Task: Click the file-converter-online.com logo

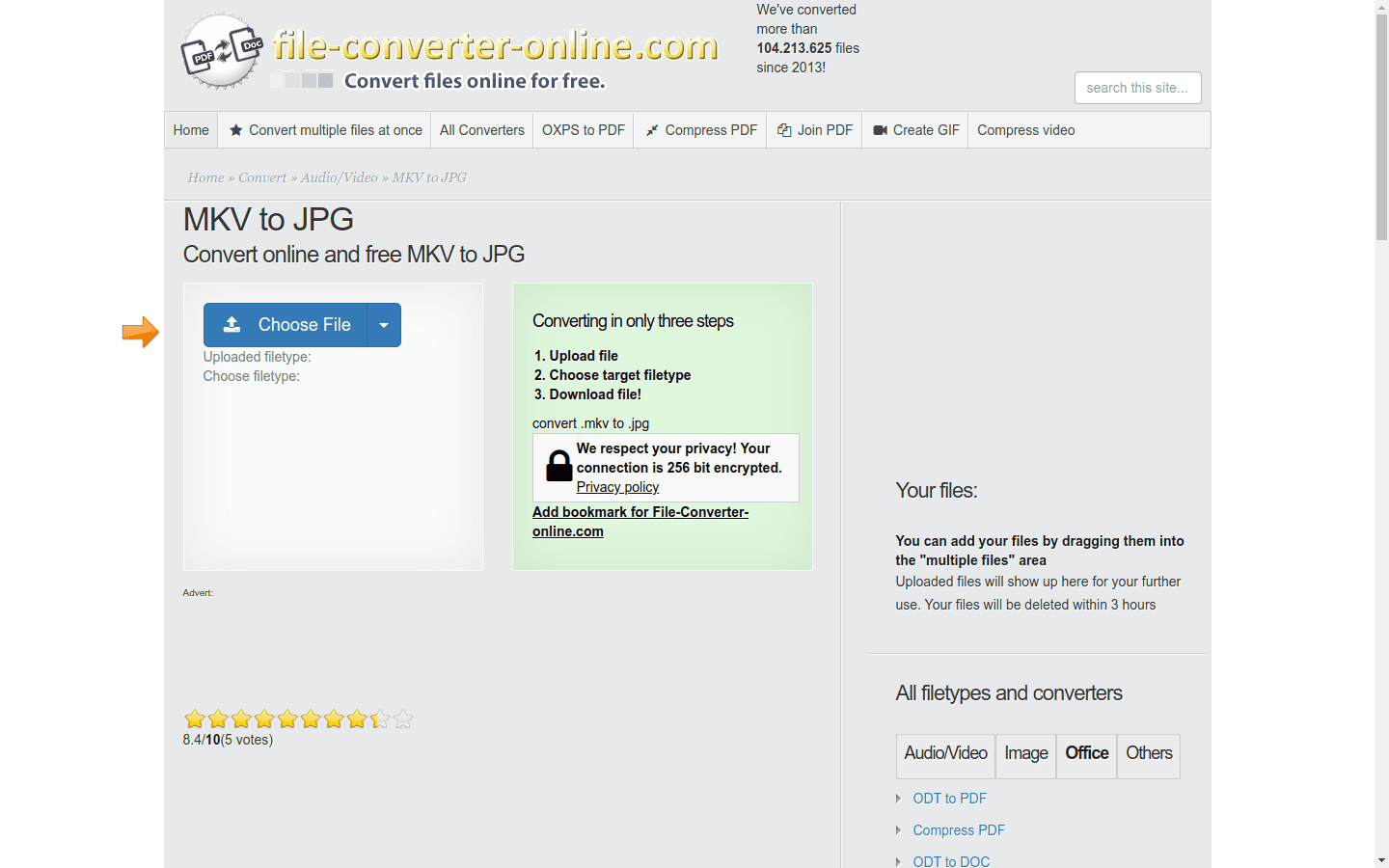Action: pyautogui.click(x=495, y=43)
